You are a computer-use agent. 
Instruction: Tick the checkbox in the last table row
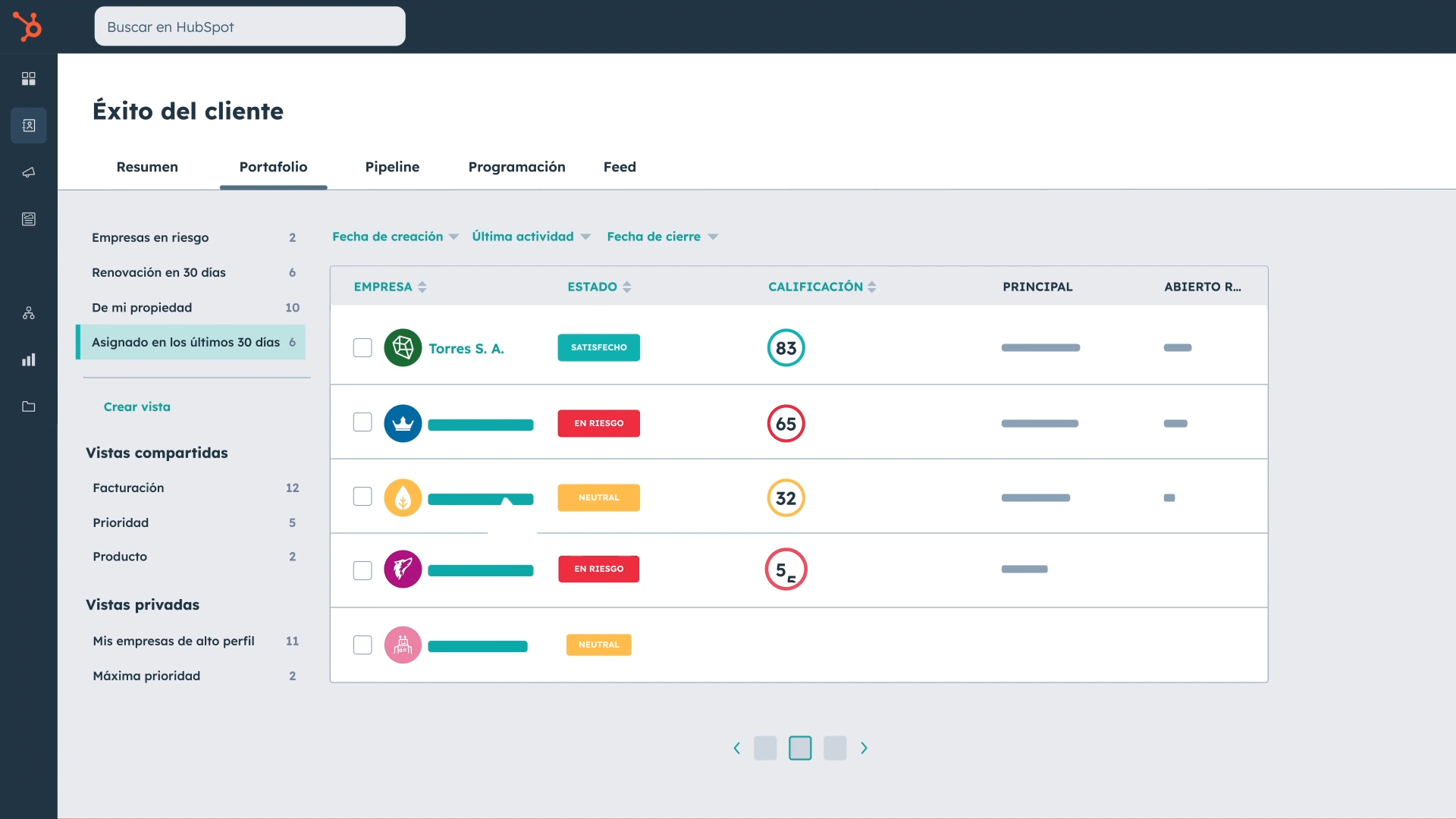pos(362,645)
